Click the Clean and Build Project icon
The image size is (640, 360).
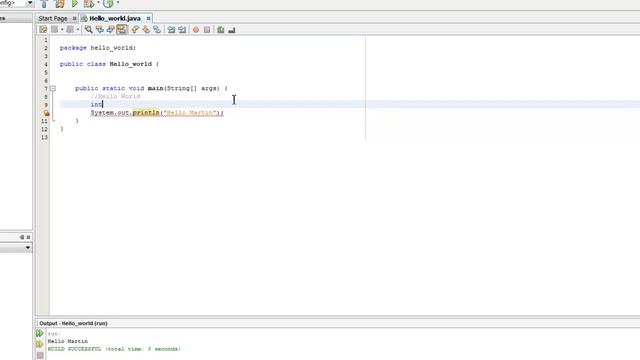pos(60,4)
